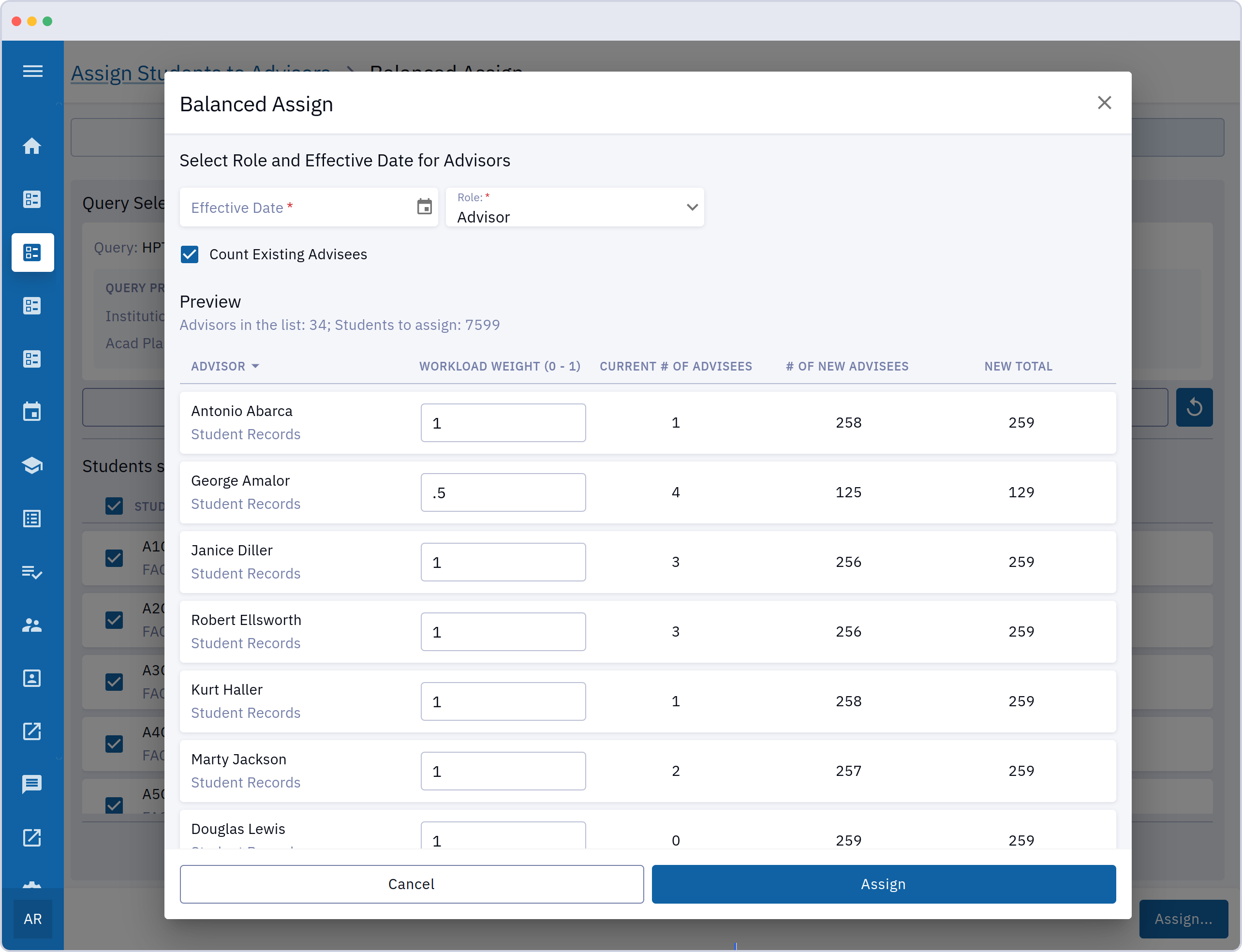1242x952 pixels.
Task: Click George Amalor new advisees 125
Action: 848,492
